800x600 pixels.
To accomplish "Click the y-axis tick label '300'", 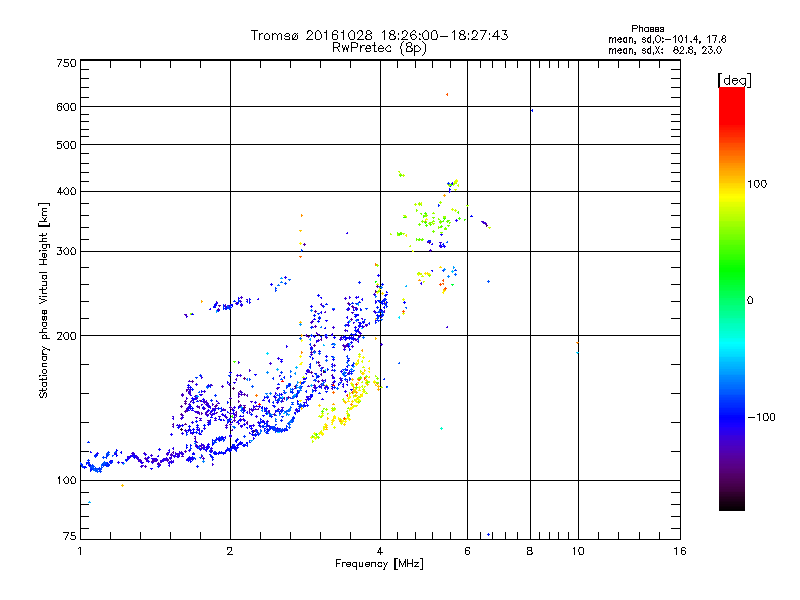I will 66,252.
